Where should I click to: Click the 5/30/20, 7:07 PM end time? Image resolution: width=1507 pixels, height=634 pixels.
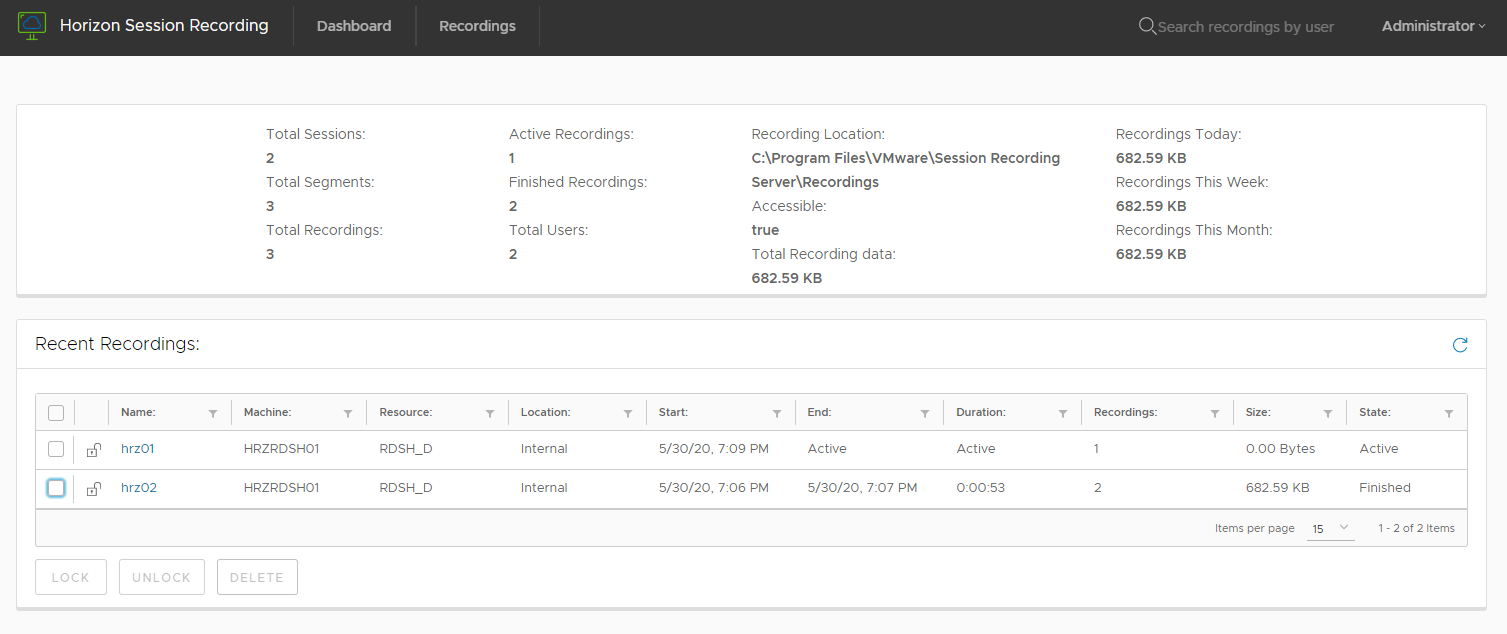[862, 488]
